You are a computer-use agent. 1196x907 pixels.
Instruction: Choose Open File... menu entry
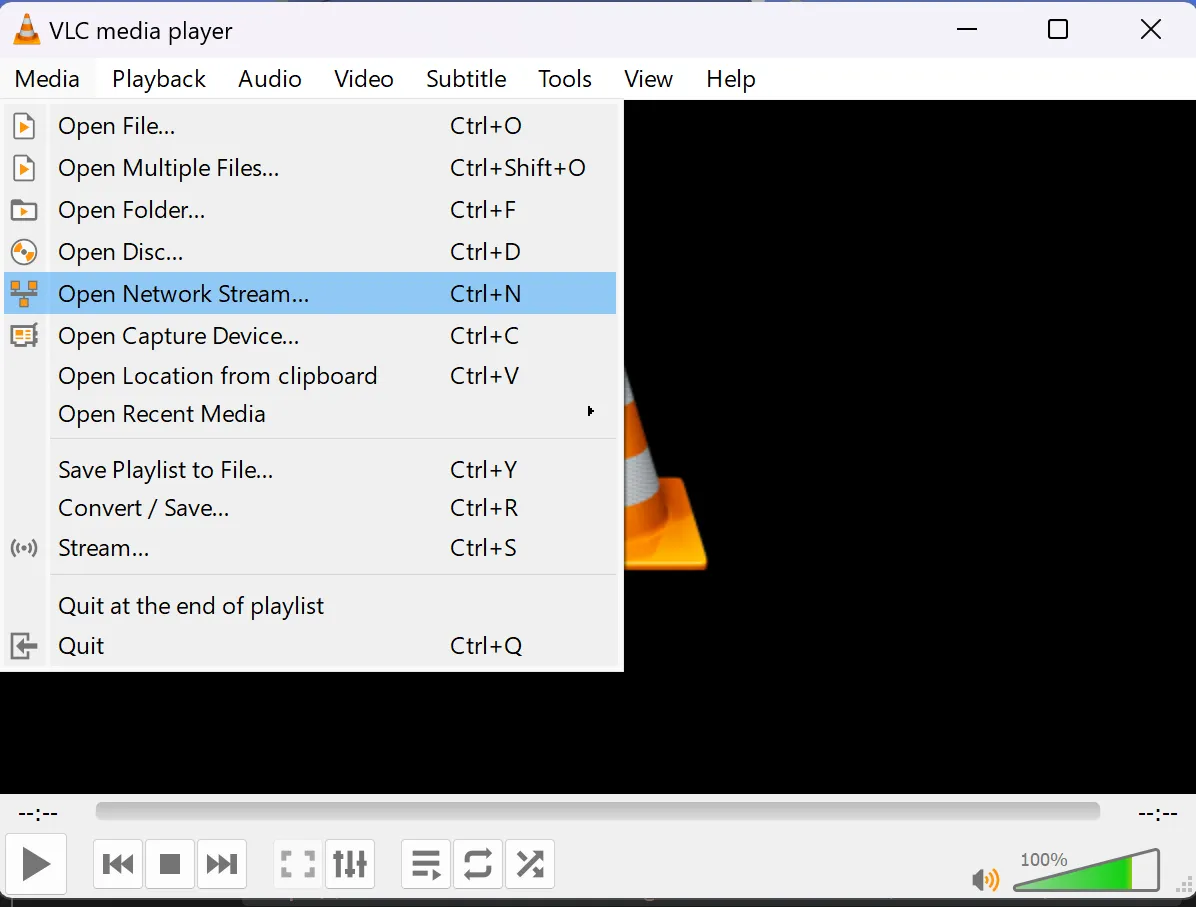click(310, 126)
